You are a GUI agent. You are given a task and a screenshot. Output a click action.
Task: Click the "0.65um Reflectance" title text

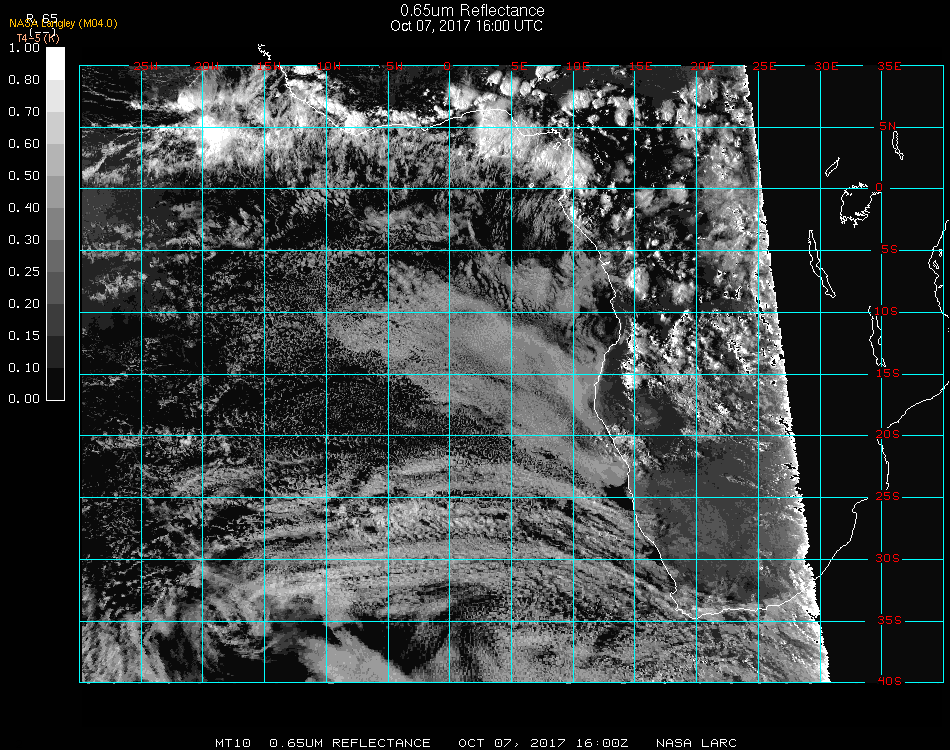coord(472,10)
